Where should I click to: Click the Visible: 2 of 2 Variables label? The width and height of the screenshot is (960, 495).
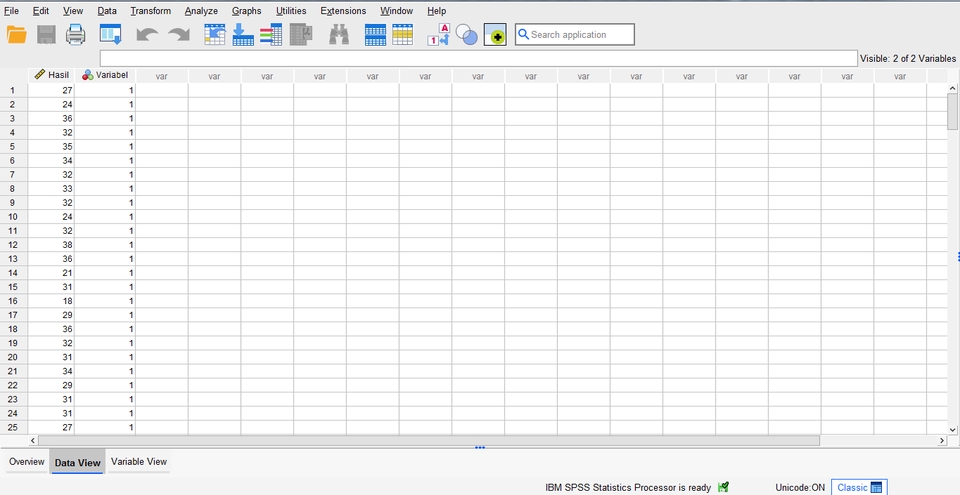(908, 58)
